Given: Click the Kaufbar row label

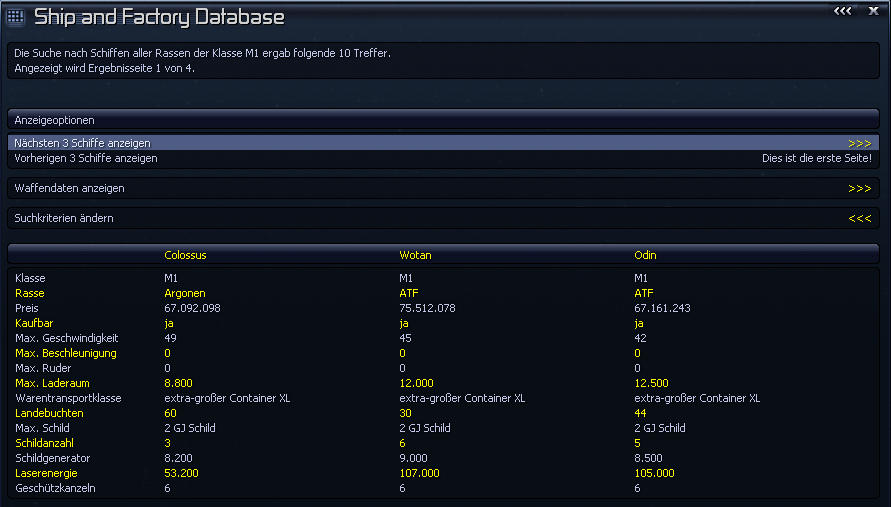Looking at the screenshot, I should pyautogui.click(x=34, y=323).
